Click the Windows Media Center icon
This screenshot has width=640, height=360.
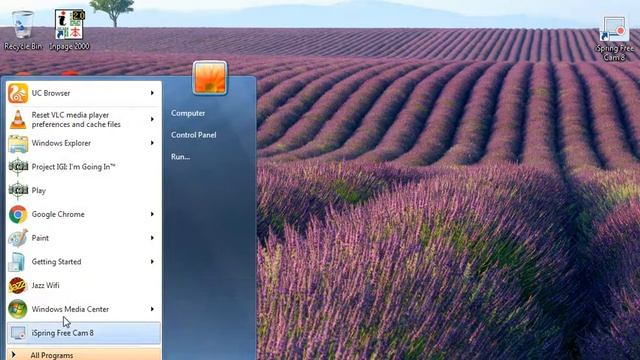pos(18,309)
